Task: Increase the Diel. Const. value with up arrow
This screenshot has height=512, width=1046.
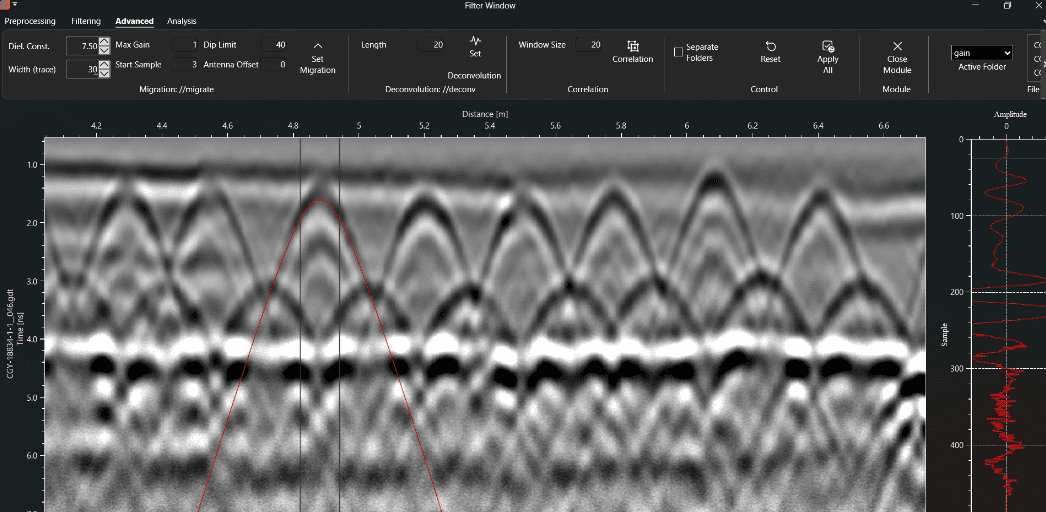Action: pos(104,41)
